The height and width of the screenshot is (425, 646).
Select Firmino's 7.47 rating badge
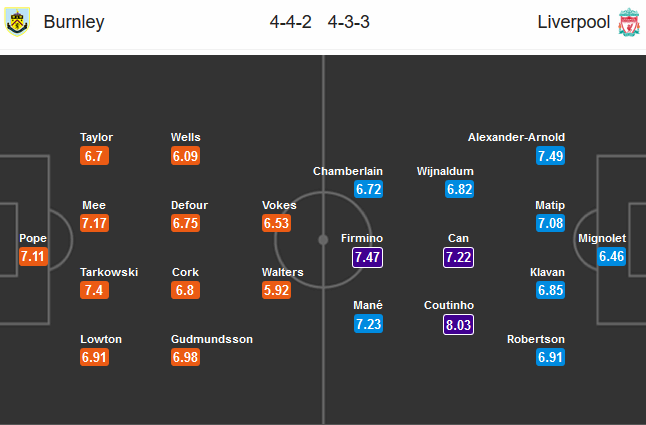click(368, 257)
